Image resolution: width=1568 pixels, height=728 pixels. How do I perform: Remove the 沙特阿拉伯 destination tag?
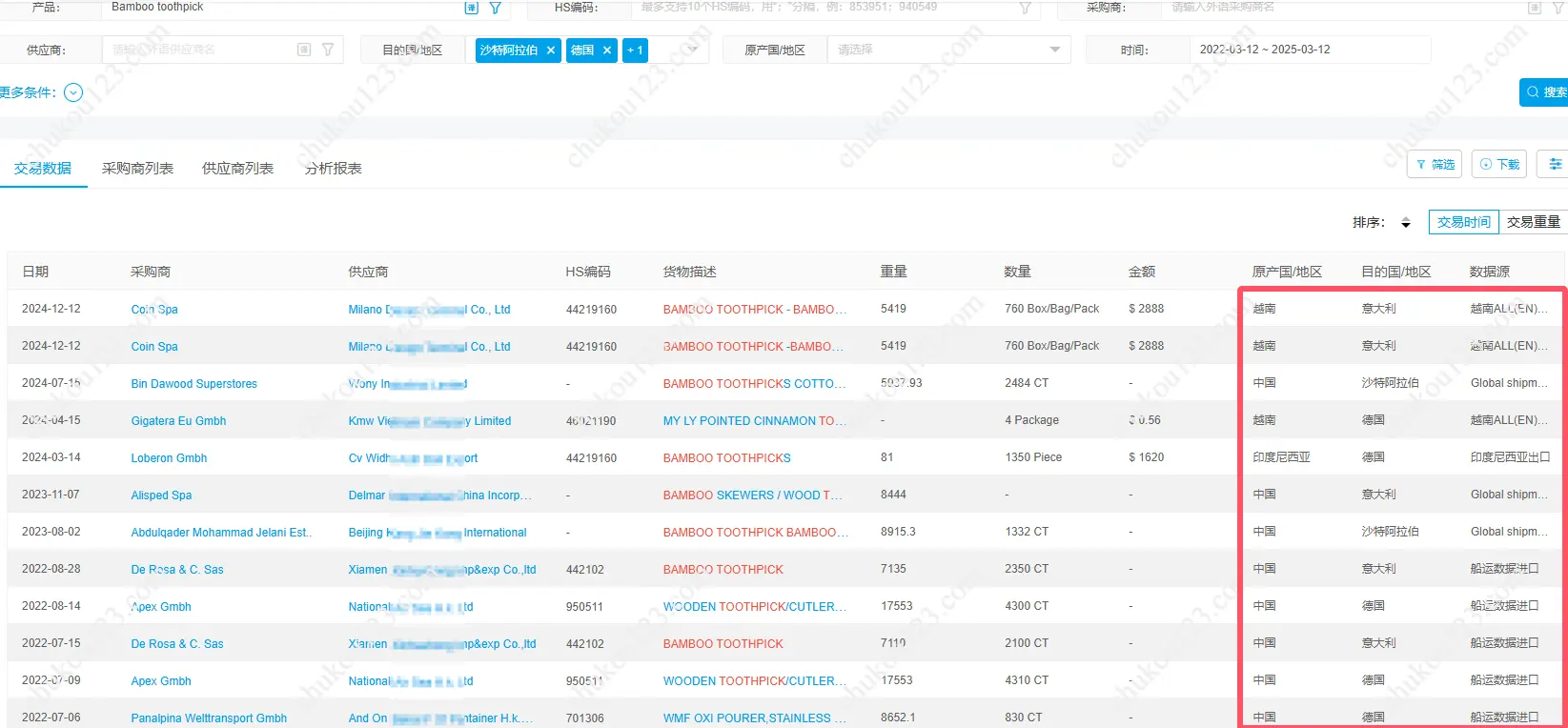click(x=551, y=51)
